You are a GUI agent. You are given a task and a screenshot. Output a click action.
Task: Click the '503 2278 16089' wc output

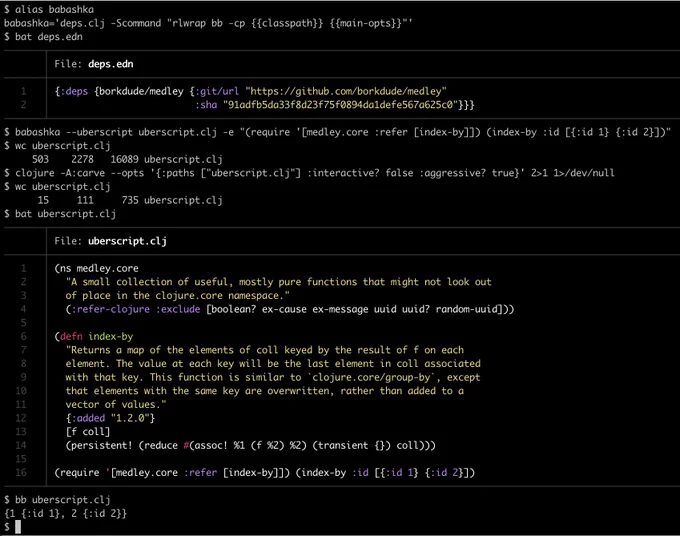click(x=127, y=159)
